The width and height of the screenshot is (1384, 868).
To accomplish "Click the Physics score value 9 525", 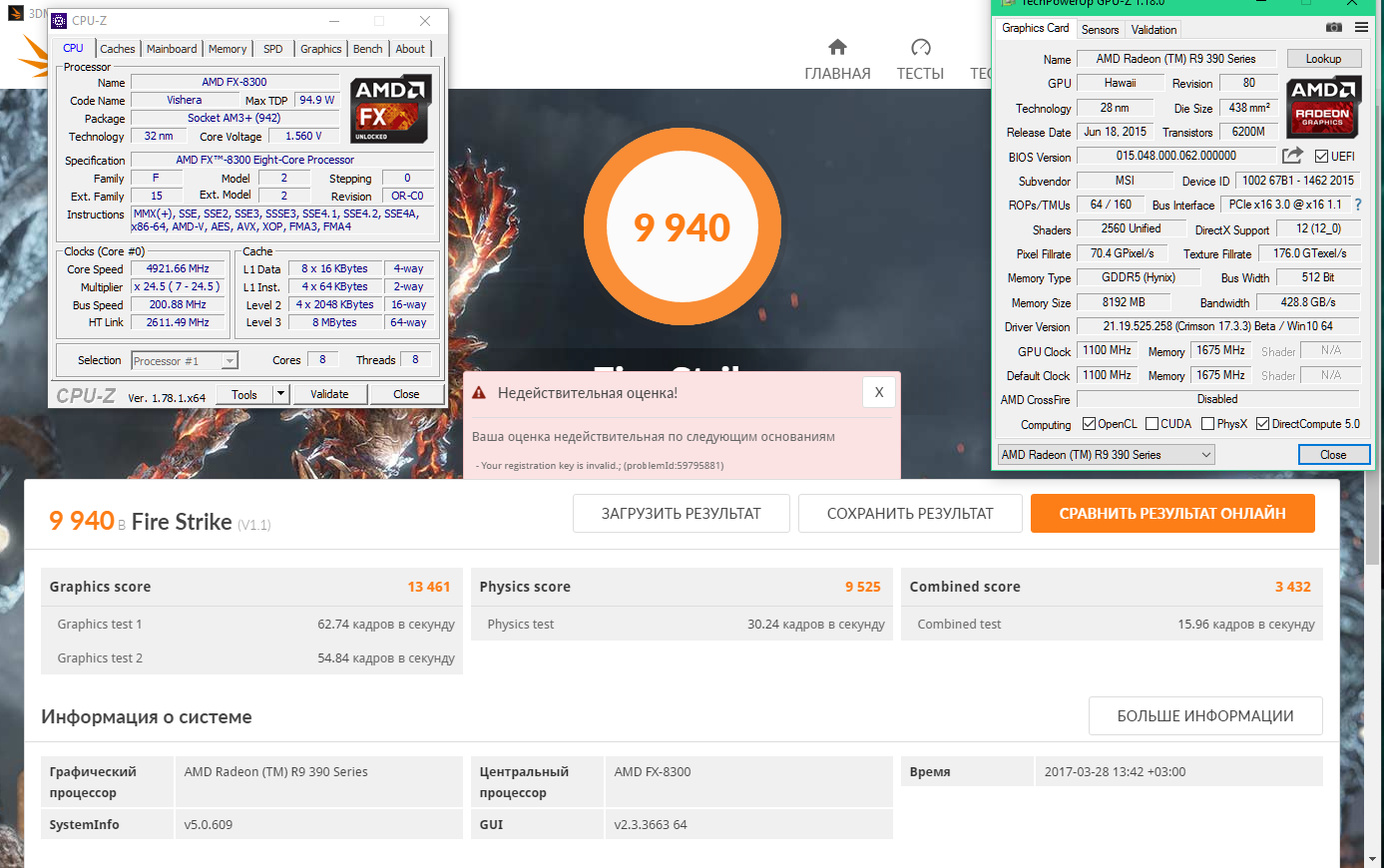I will click(863, 587).
